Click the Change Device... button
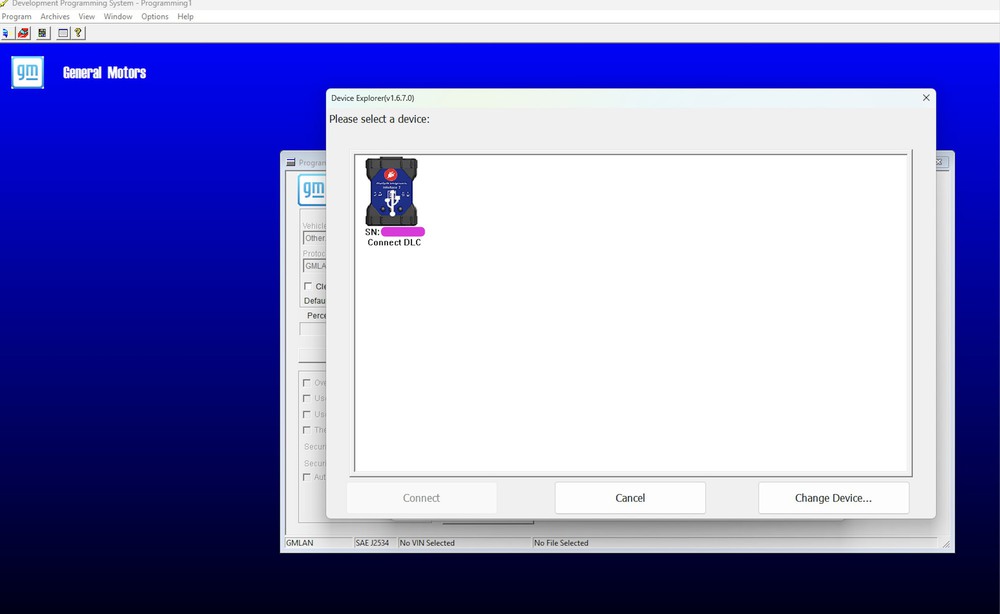 834,498
